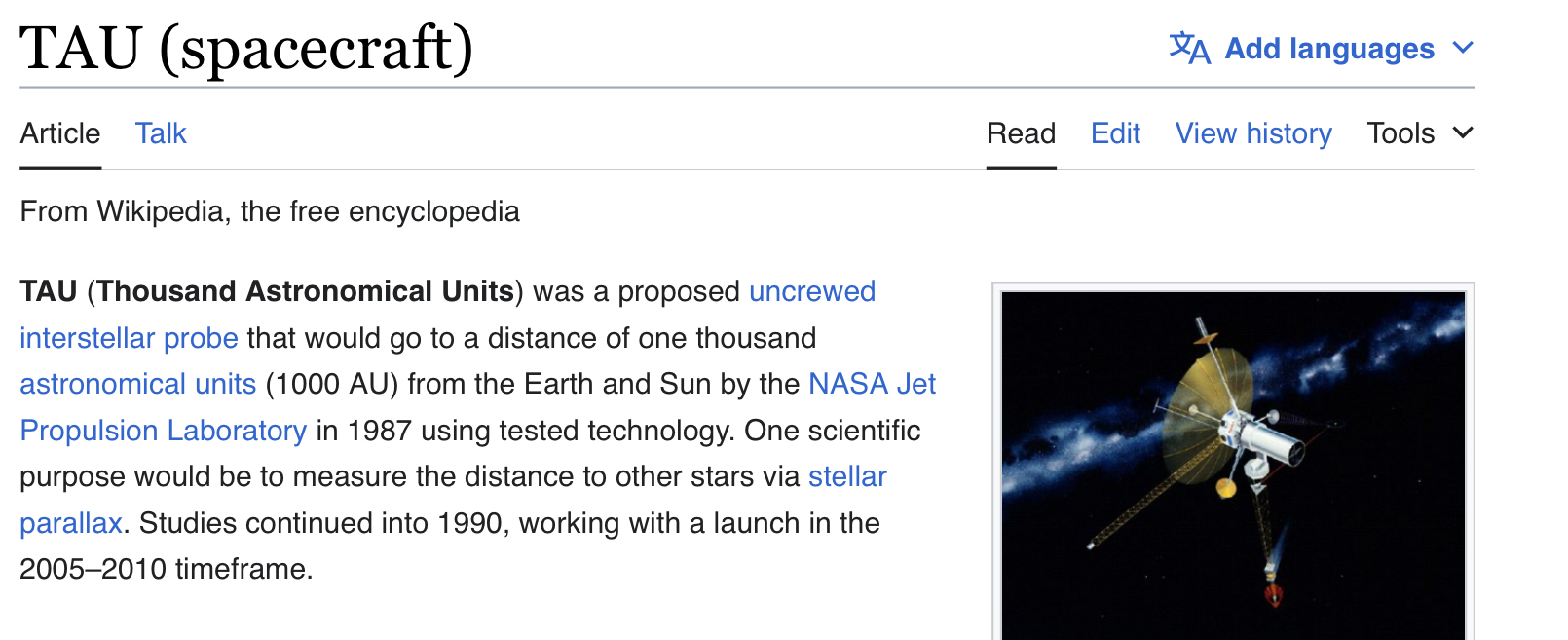Follow the stellar parallax link
The image size is (1568, 640).
[x=847, y=476]
